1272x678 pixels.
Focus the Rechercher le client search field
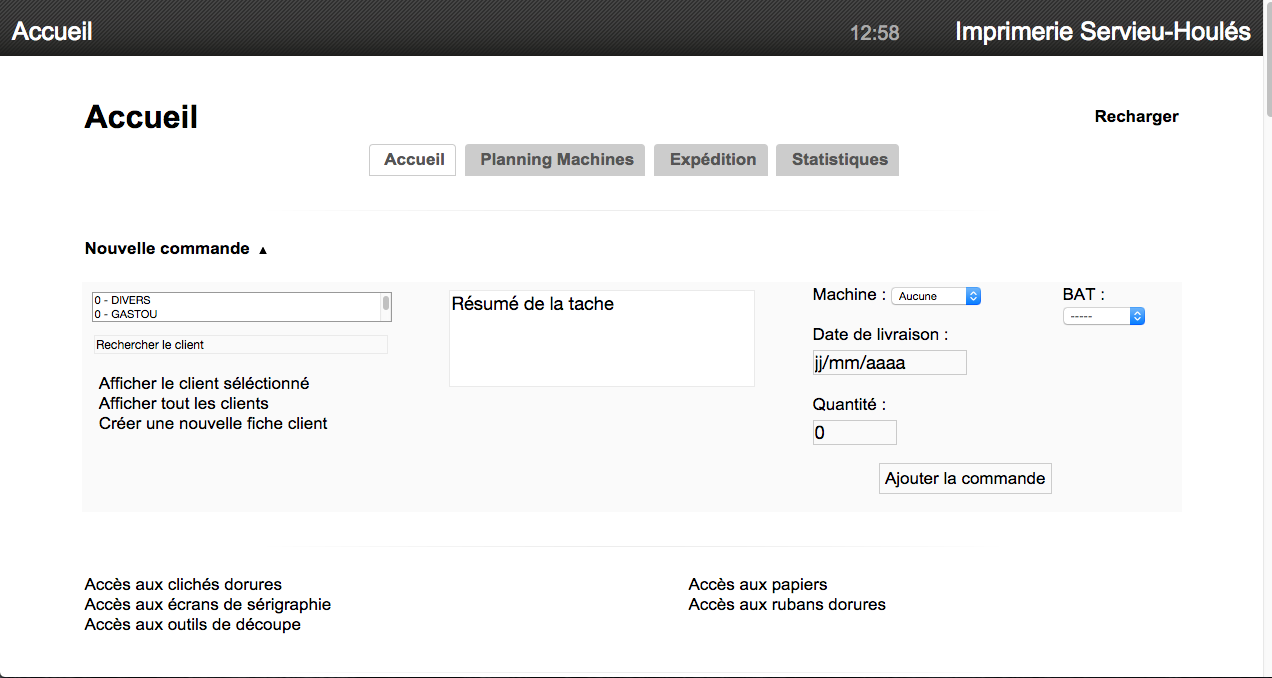click(x=240, y=345)
